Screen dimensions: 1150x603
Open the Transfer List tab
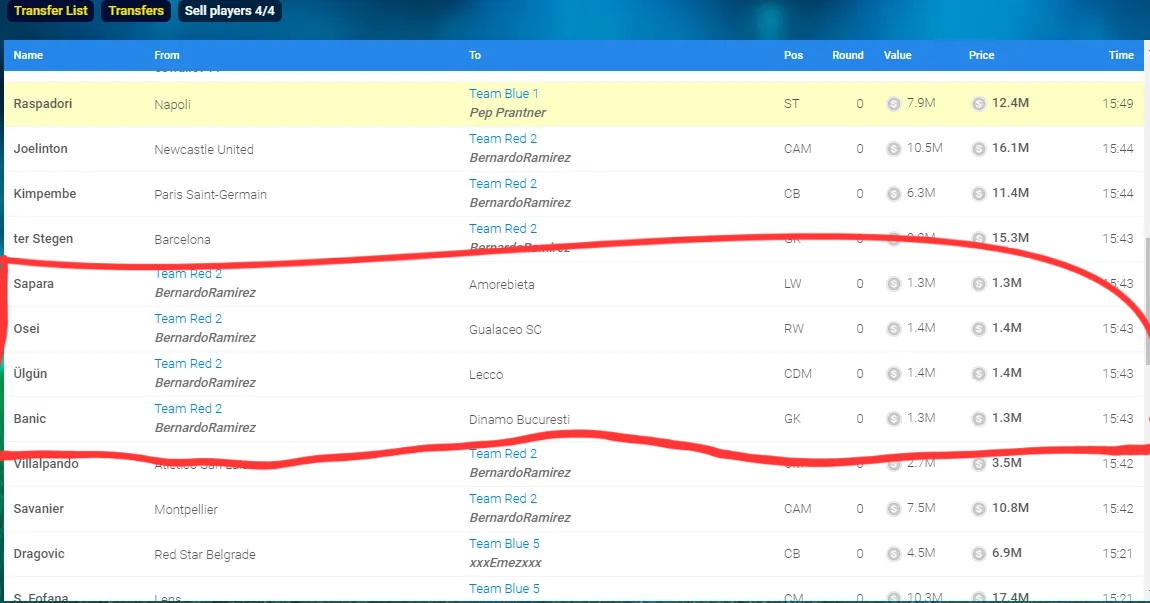51,11
